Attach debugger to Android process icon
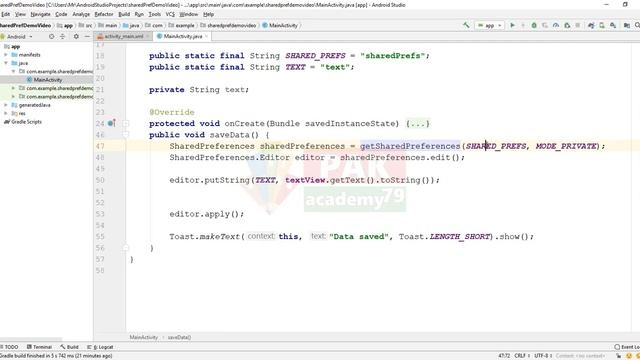This screenshot has height=360, width=640. pos(567,25)
